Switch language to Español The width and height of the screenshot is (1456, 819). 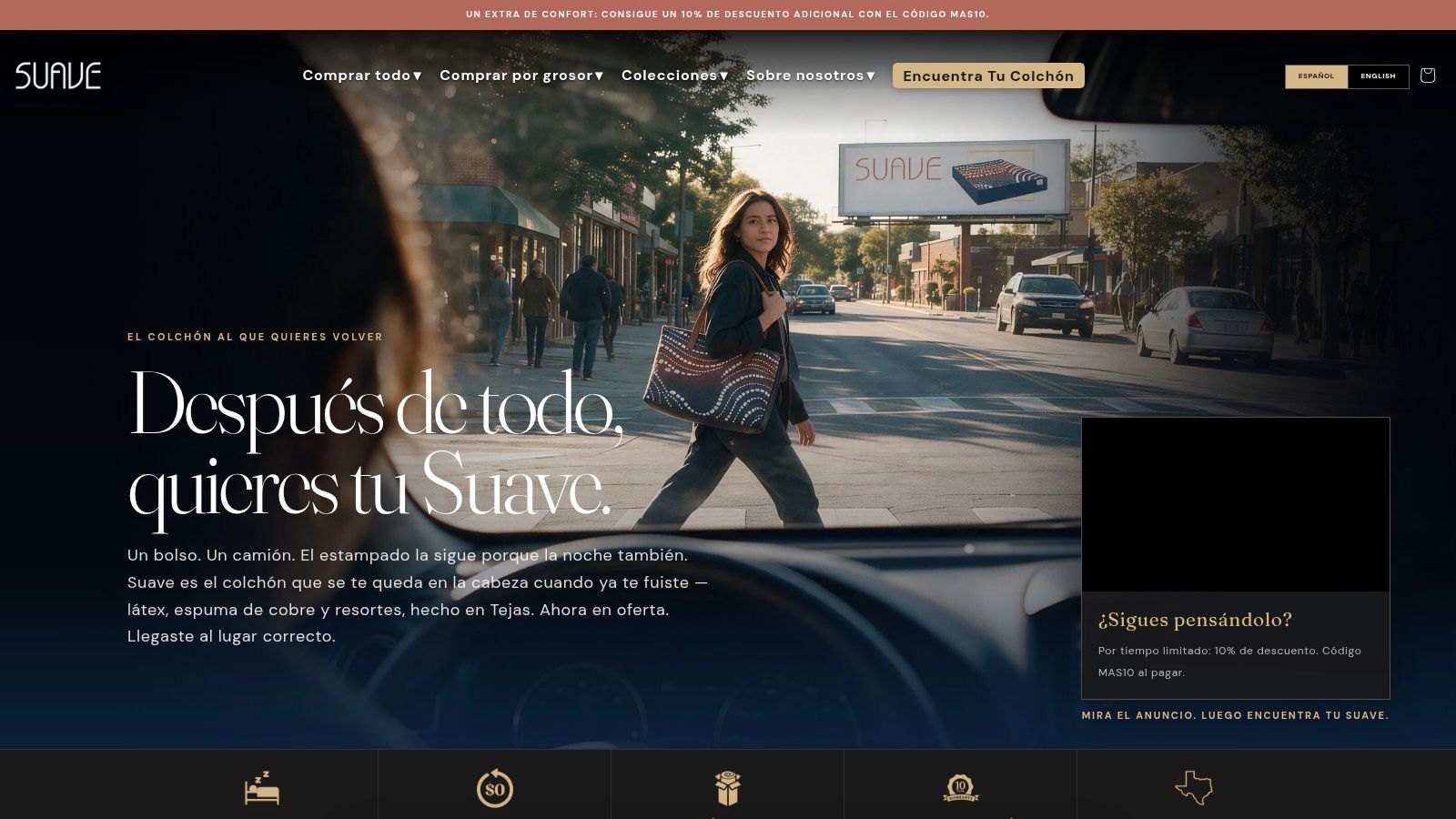1316,76
